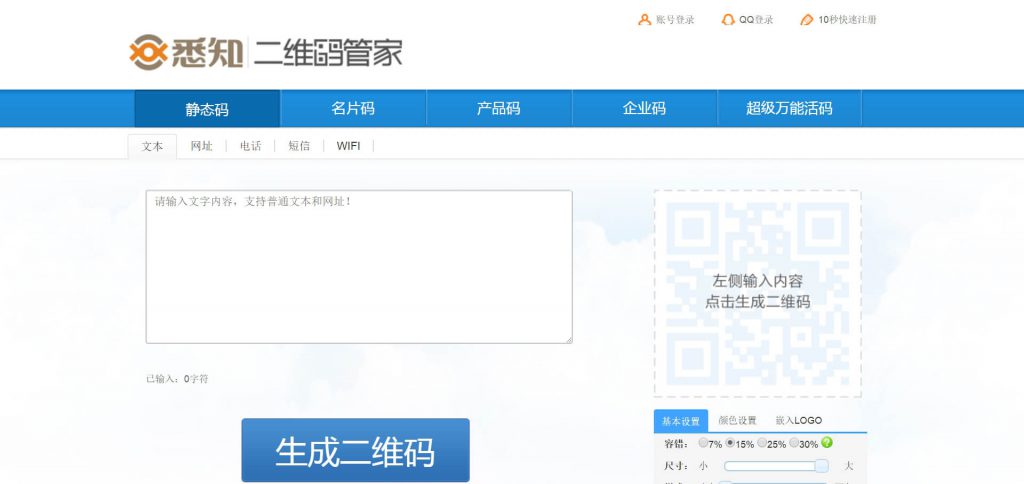Click the quick registration icon
This screenshot has width=1024, height=484.
click(807, 20)
